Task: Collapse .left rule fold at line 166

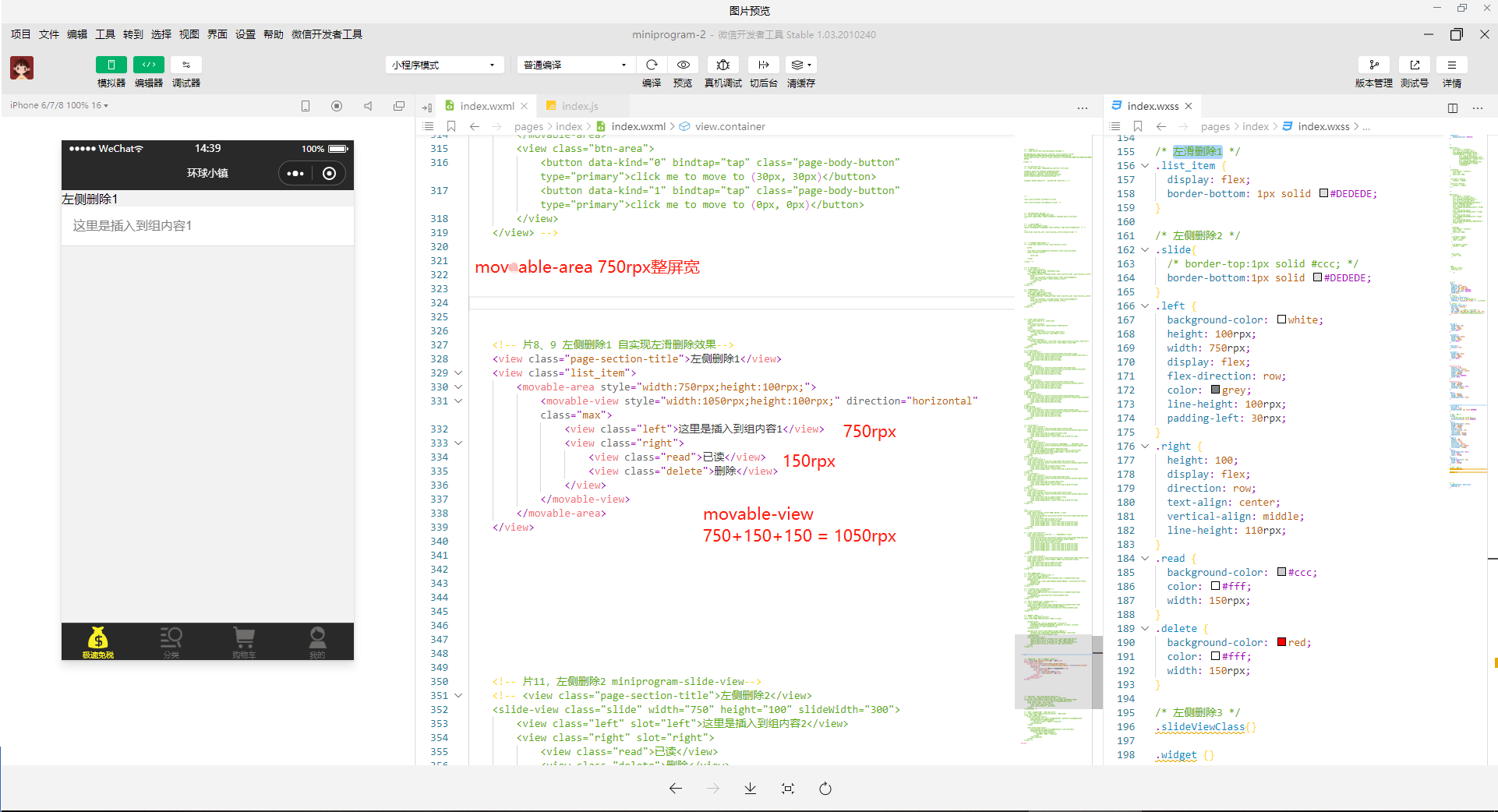Action: tap(1145, 306)
